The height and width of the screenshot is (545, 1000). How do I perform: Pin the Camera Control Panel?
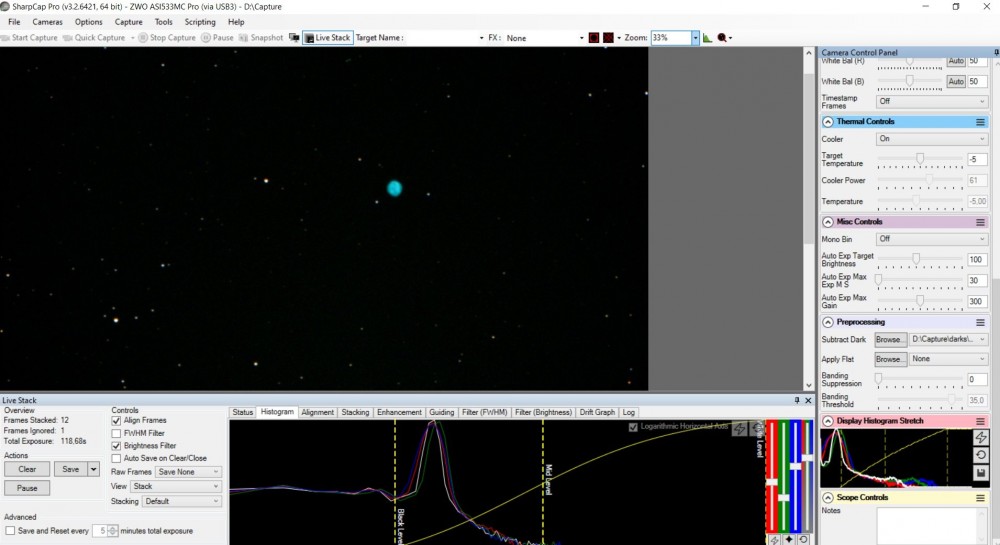coord(996,52)
